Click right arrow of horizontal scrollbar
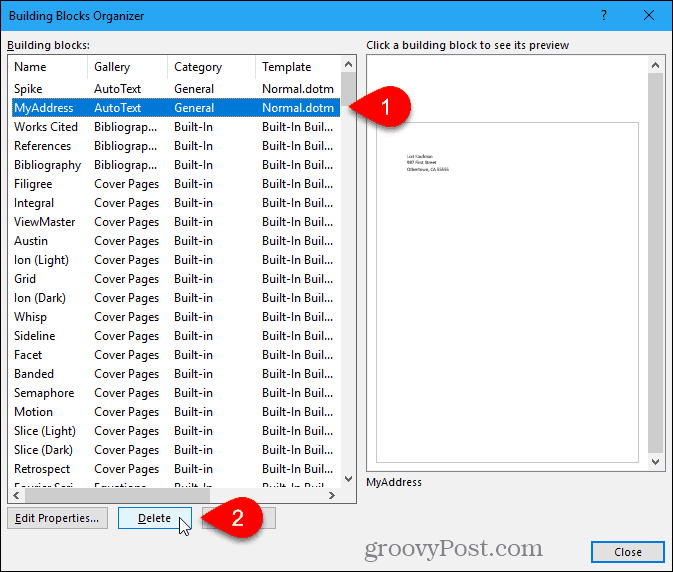Screen dimensions: 673x572 point(331,495)
